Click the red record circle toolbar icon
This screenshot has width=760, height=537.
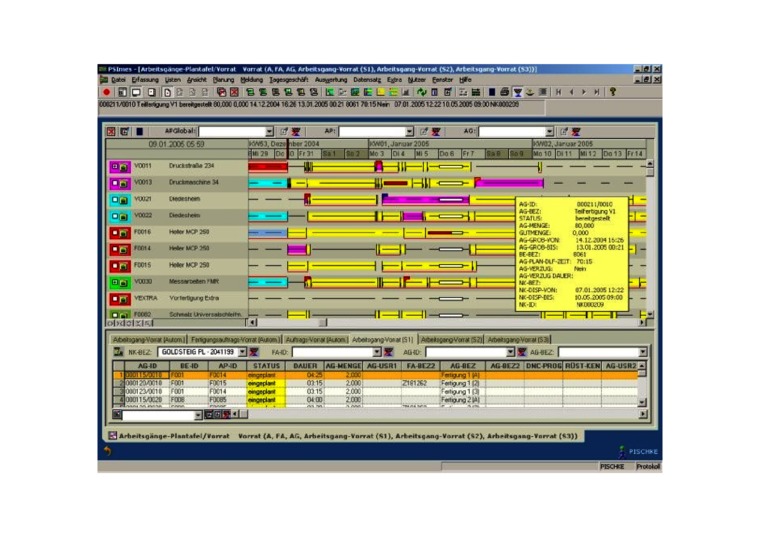coord(107,91)
